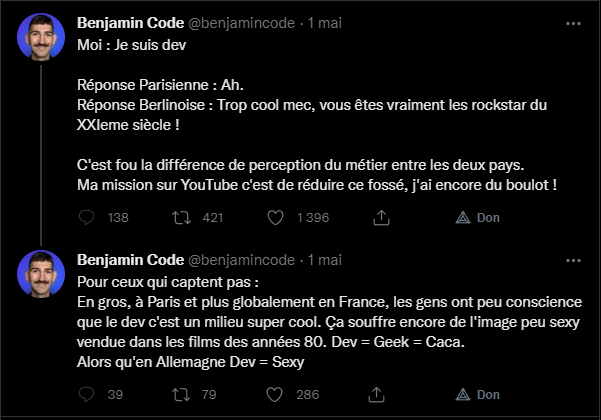Screen dimensions: 601x420
Task: Open second tweet's 1 mai timestamp
Action: (x=325, y=260)
